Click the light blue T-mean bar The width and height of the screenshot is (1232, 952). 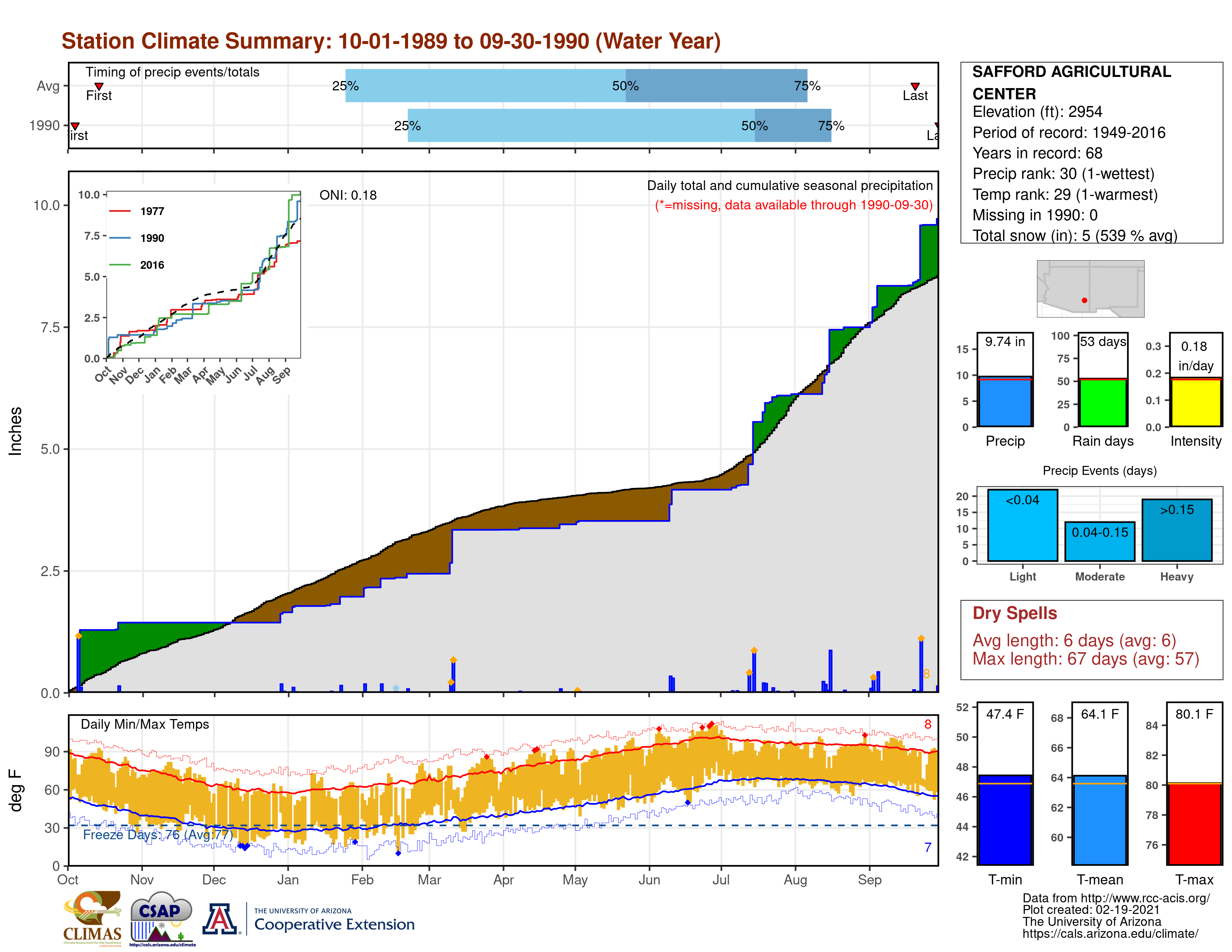tap(1099, 820)
